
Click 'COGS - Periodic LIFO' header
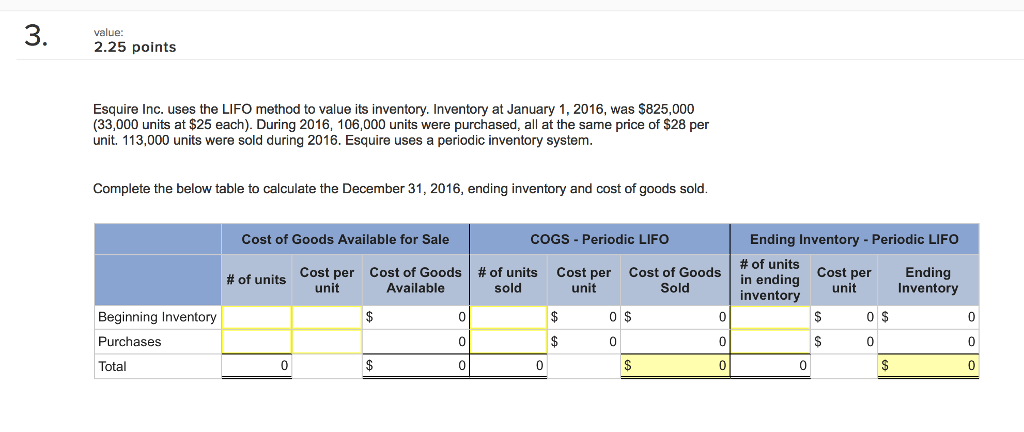click(x=600, y=239)
